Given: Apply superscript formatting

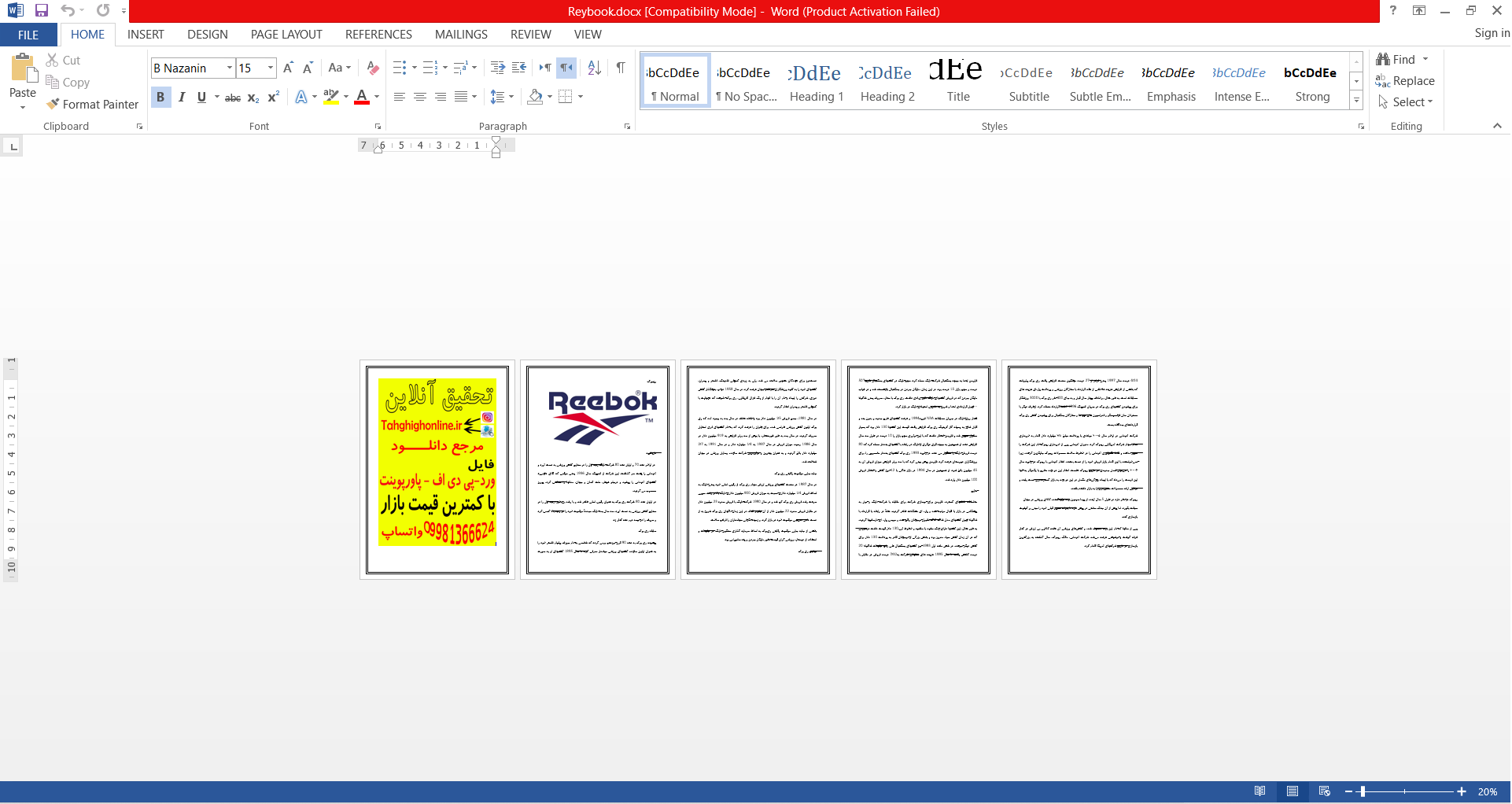Looking at the screenshot, I should [x=273, y=97].
